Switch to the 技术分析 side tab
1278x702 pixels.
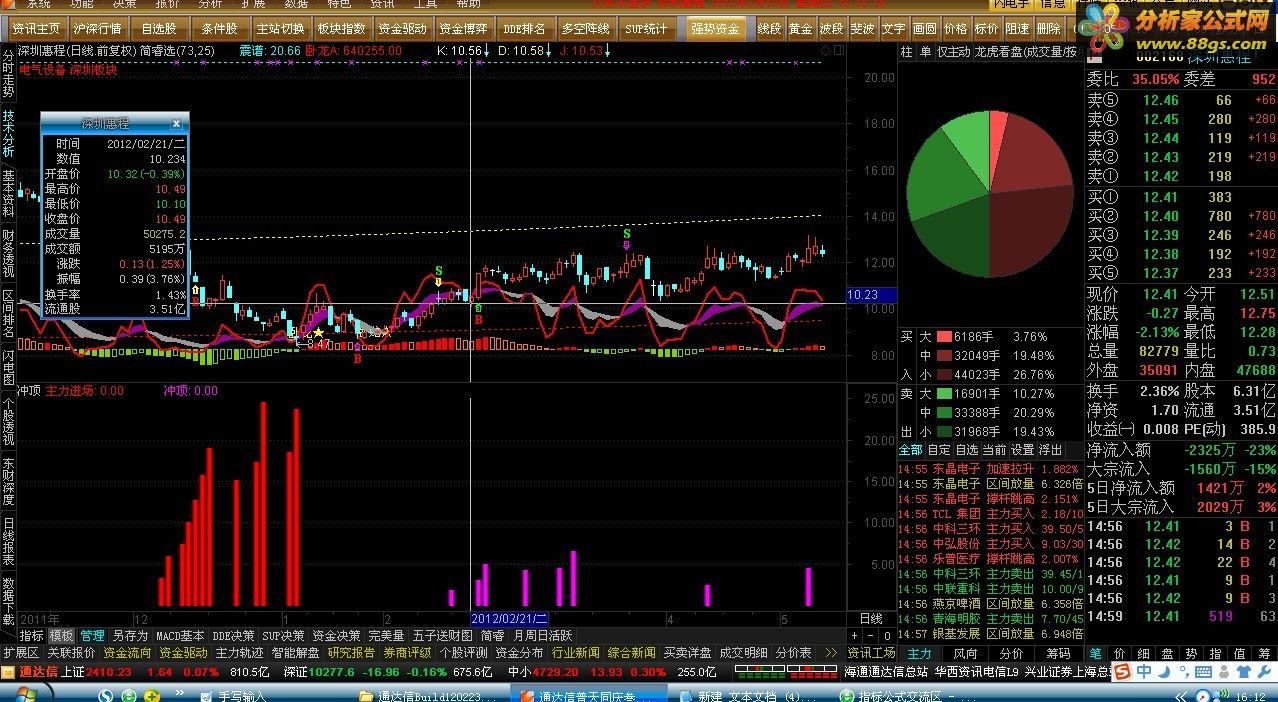pos(8,133)
